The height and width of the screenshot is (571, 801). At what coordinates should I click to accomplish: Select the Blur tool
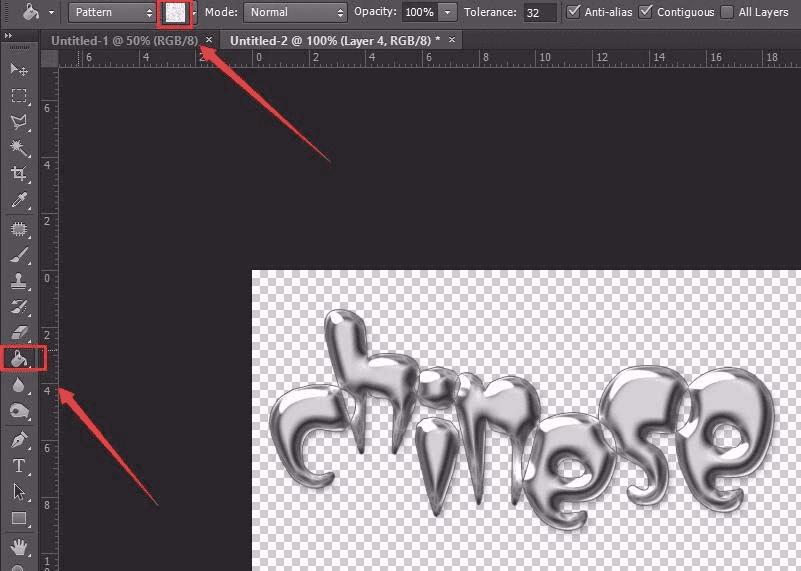coord(19,385)
